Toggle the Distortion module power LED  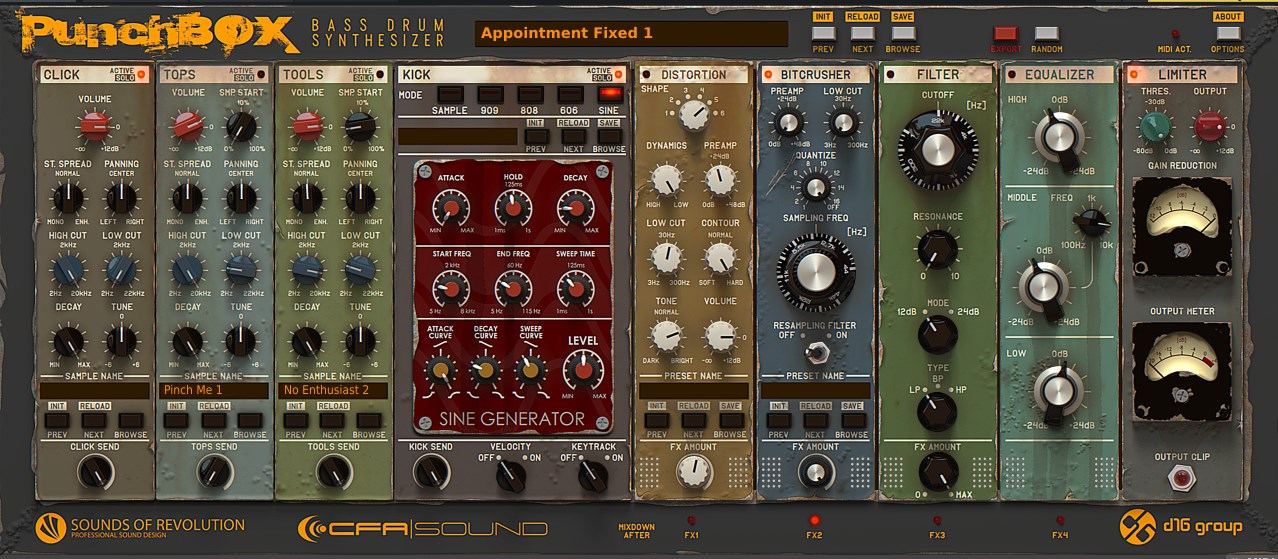pos(645,74)
